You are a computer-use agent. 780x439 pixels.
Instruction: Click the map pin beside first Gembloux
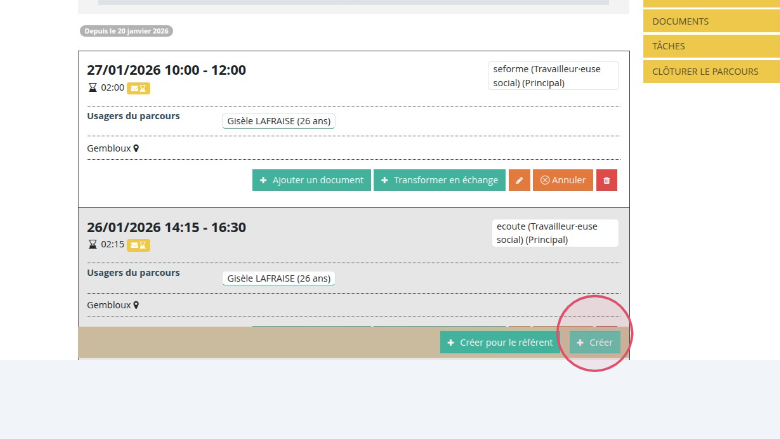point(136,149)
